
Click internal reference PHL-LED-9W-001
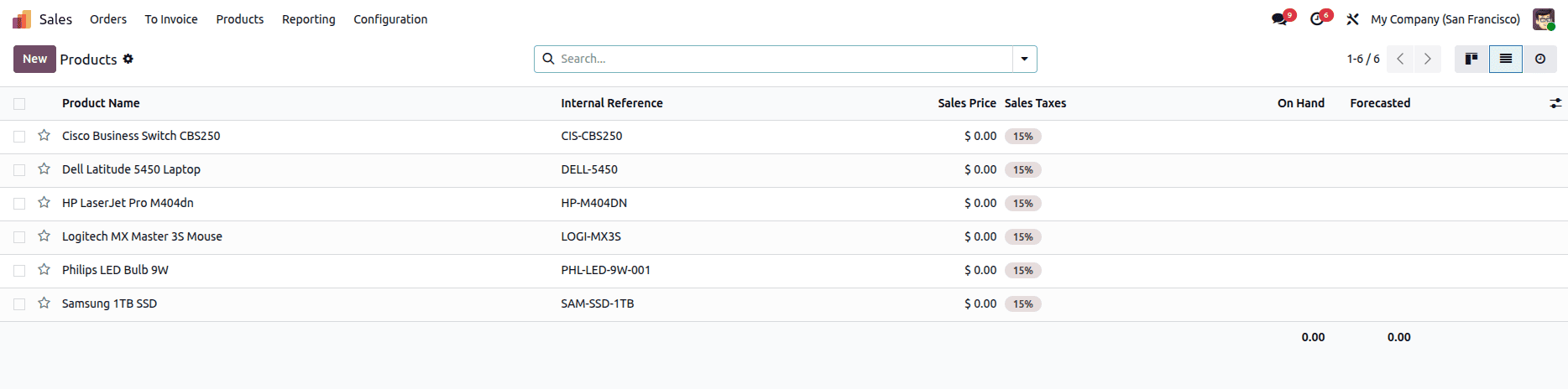[x=606, y=270]
